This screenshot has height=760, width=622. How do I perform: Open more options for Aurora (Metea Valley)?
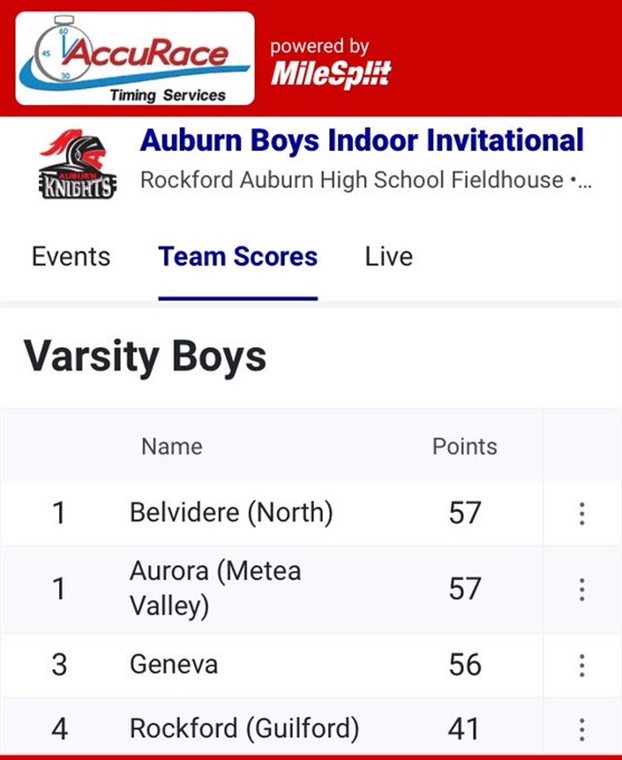pos(582,589)
